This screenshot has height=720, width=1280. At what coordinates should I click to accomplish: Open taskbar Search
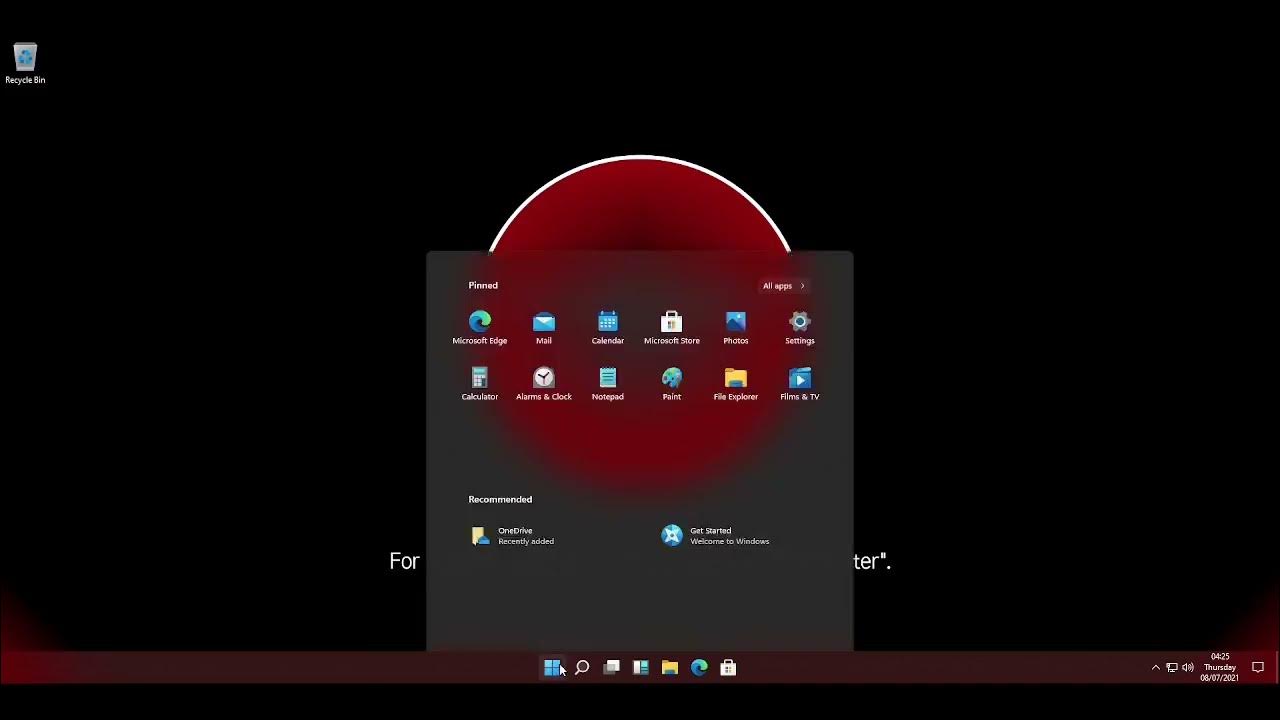point(582,668)
